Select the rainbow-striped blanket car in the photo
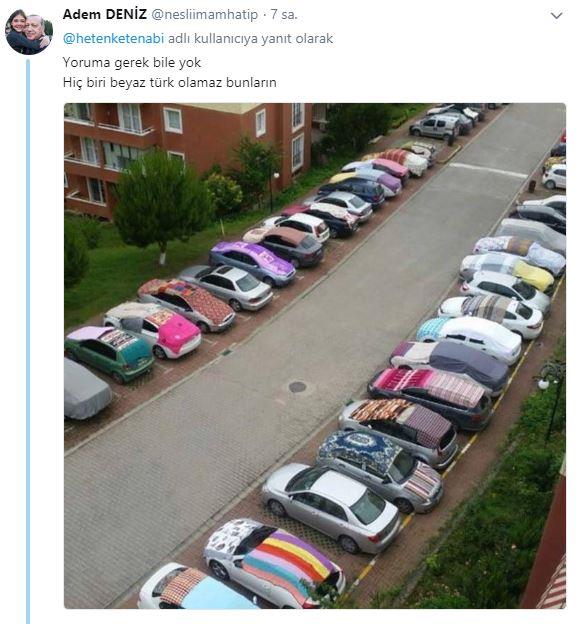 [275, 563]
